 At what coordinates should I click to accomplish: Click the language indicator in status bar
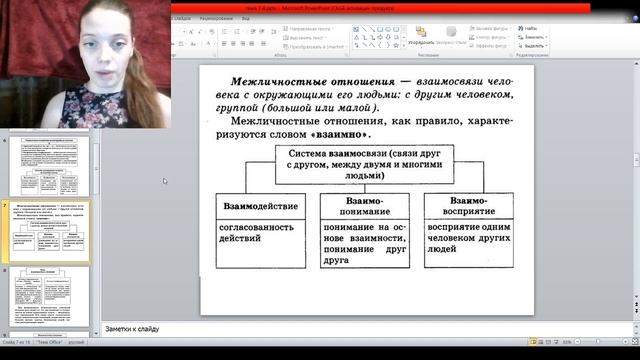[76, 342]
